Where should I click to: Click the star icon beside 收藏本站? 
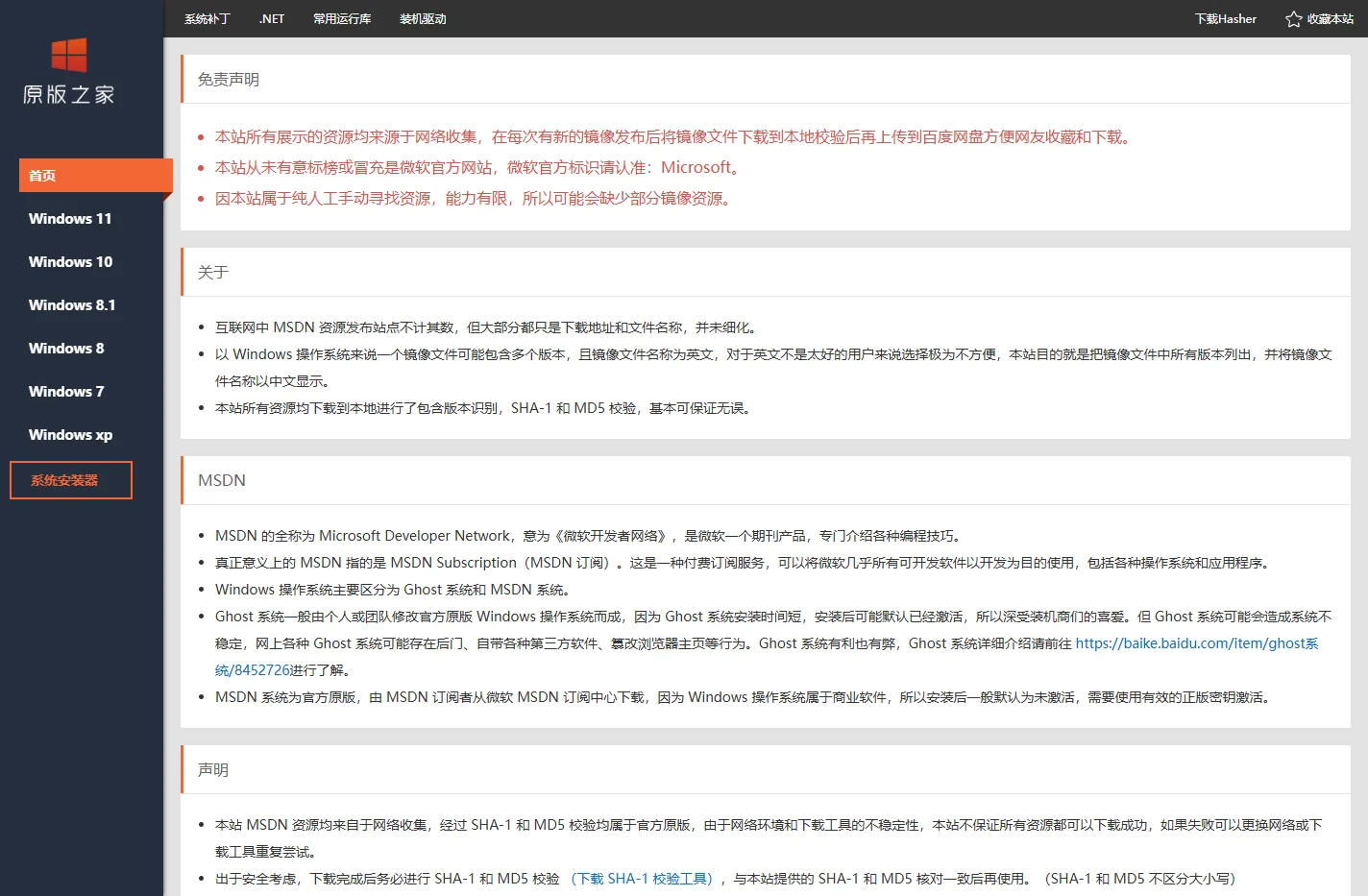click(x=1294, y=19)
